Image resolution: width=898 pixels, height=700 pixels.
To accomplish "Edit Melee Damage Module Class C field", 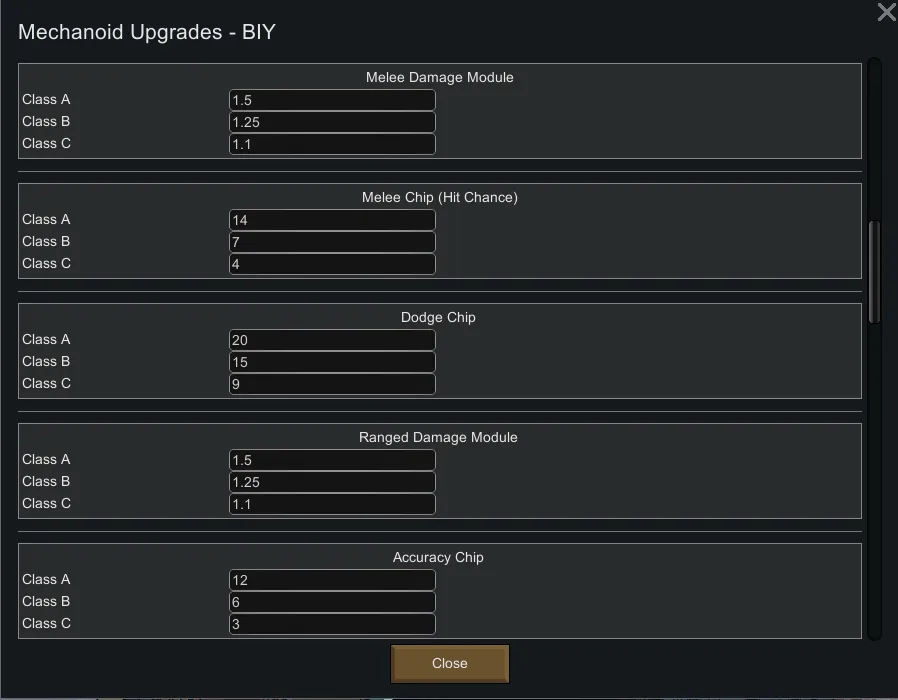I will coord(332,144).
